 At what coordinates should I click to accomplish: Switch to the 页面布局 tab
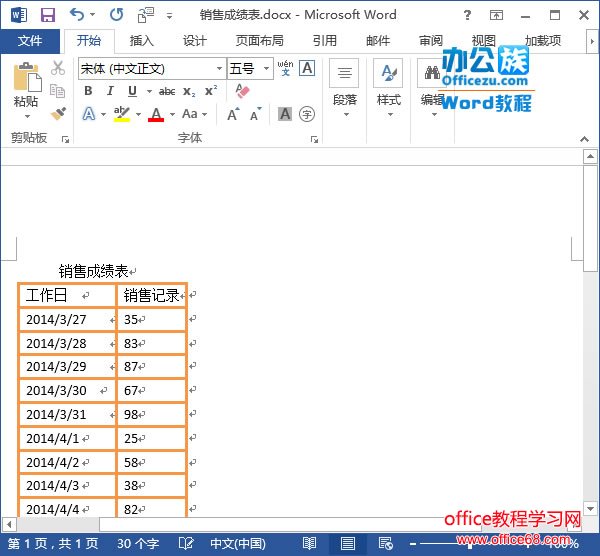[259, 41]
